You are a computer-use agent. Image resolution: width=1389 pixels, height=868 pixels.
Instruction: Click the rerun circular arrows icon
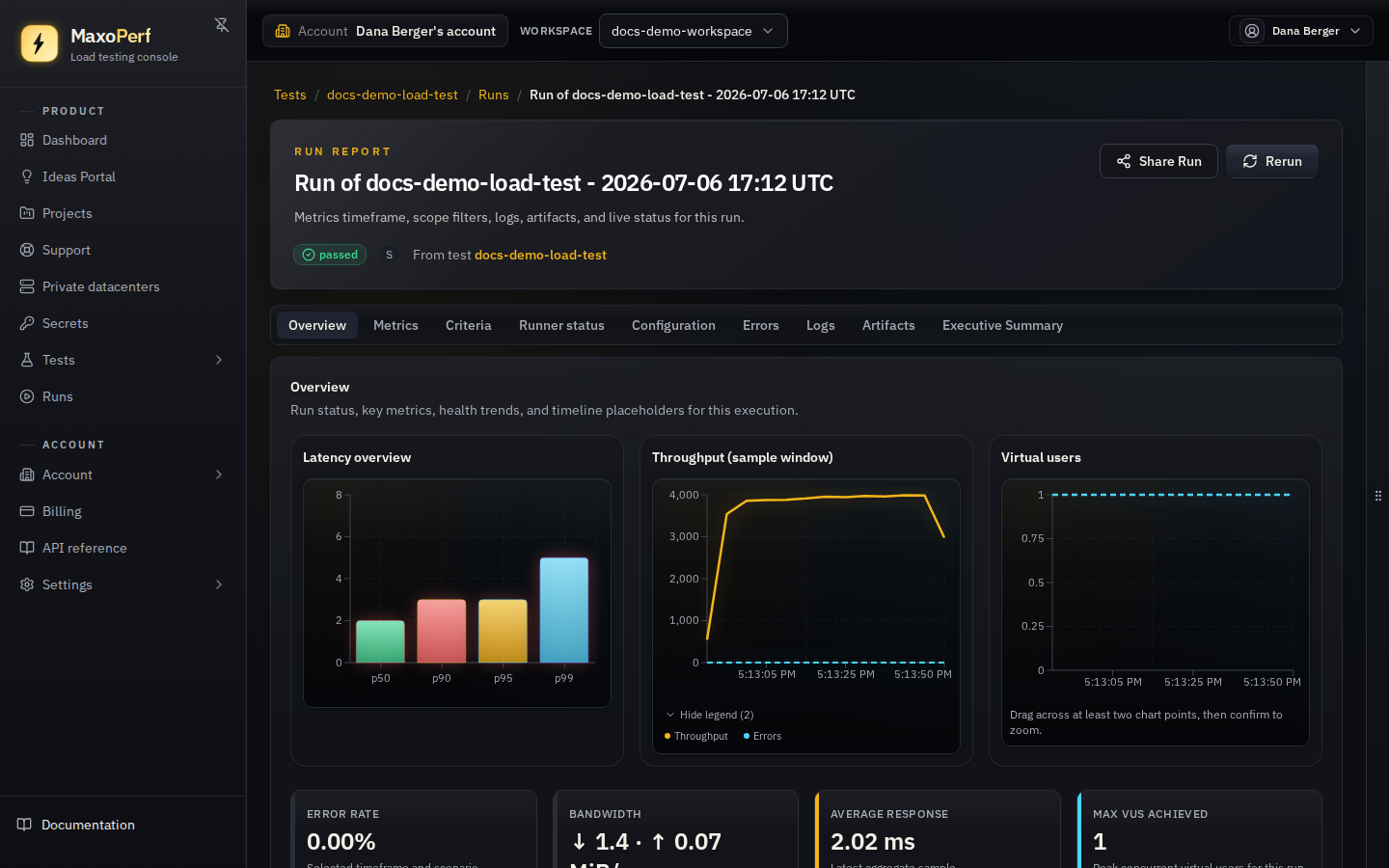[x=1250, y=161]
